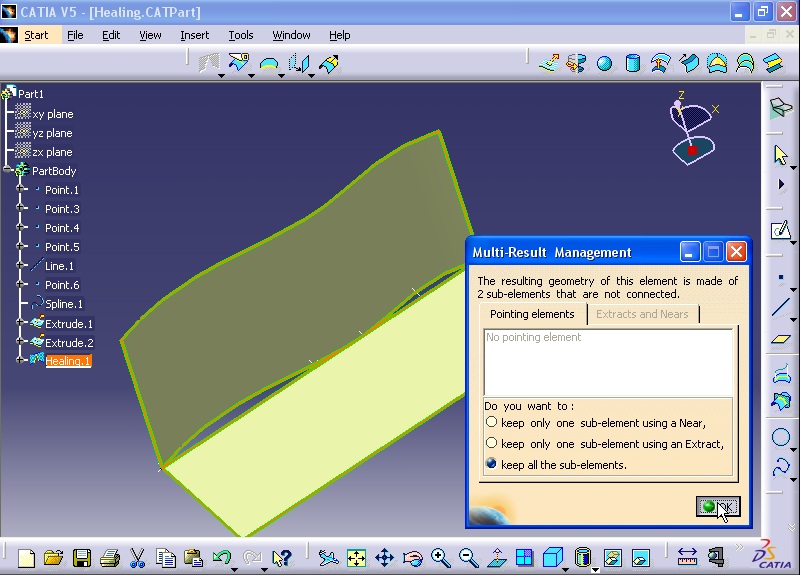Image resolution: width=801 pixels, height=583 pixels.
Task: Click the pointing elements list box
Action: (608, 363)
